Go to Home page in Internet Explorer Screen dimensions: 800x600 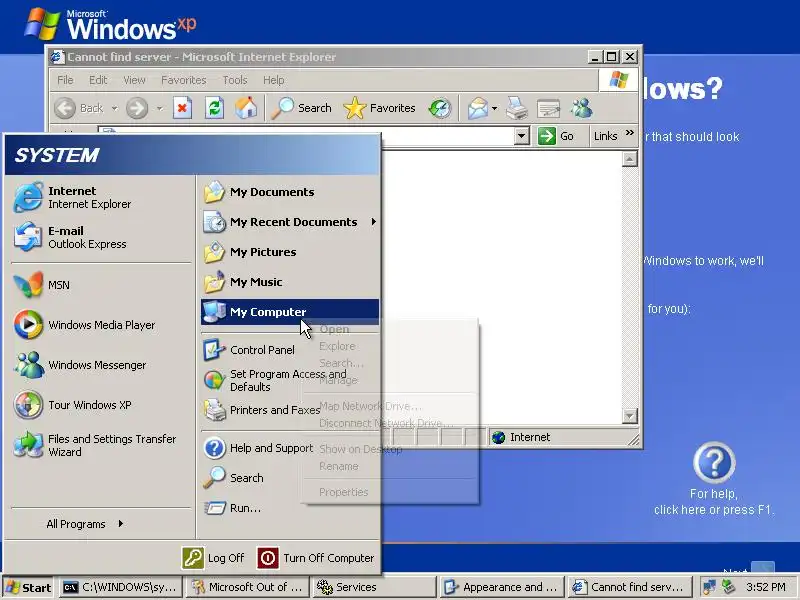point(246,108)
